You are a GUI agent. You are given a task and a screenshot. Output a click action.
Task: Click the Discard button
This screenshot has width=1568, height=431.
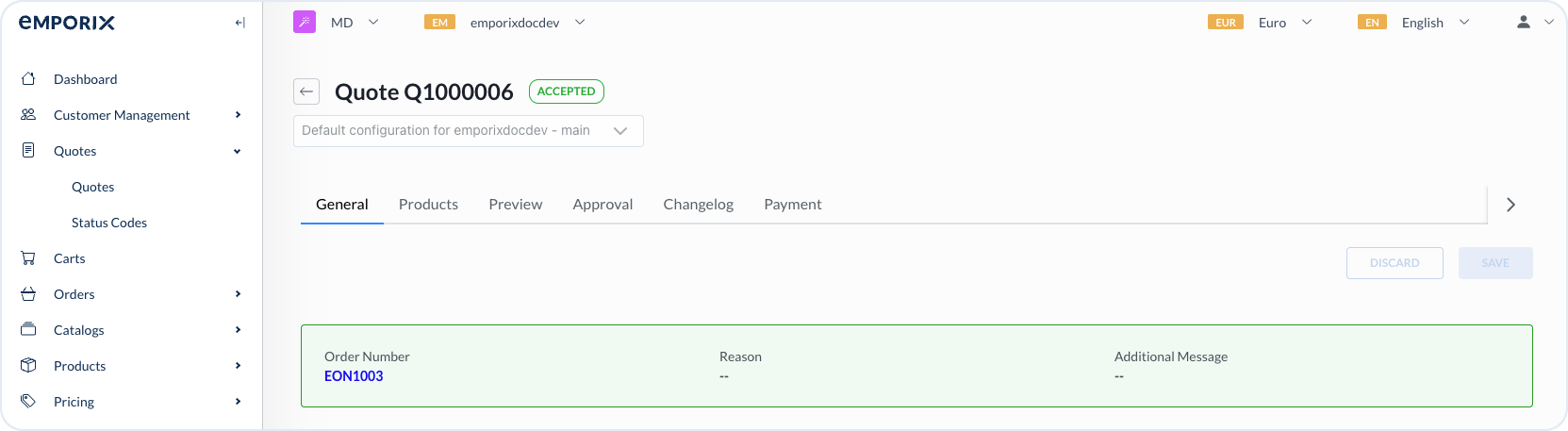1394,263
